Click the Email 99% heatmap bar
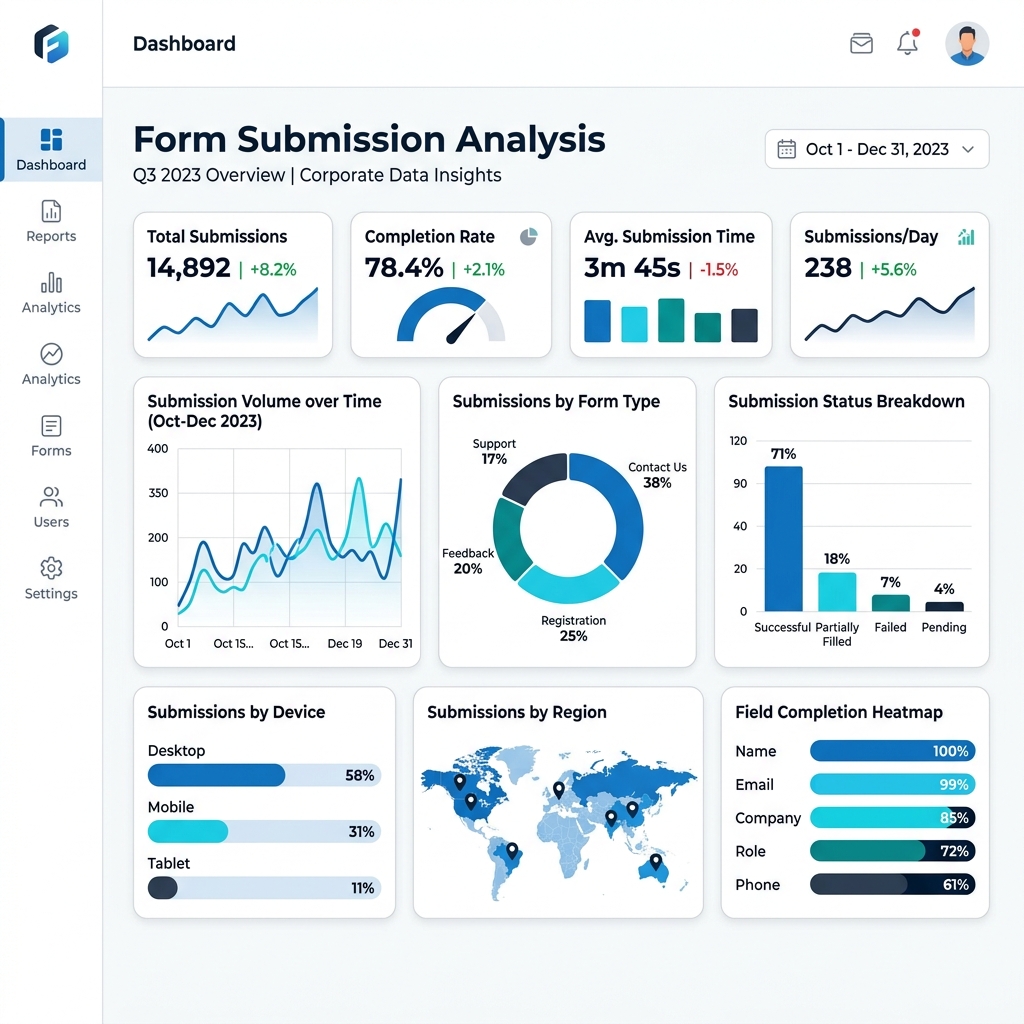The height and width of the screenshot is (1024, 1024). click(892, 784)
